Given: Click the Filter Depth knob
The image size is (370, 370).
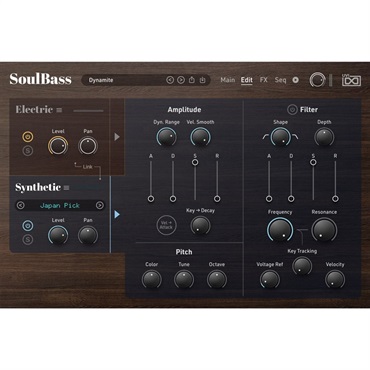Looking at the screenshot, I should (x=324, y=137).
